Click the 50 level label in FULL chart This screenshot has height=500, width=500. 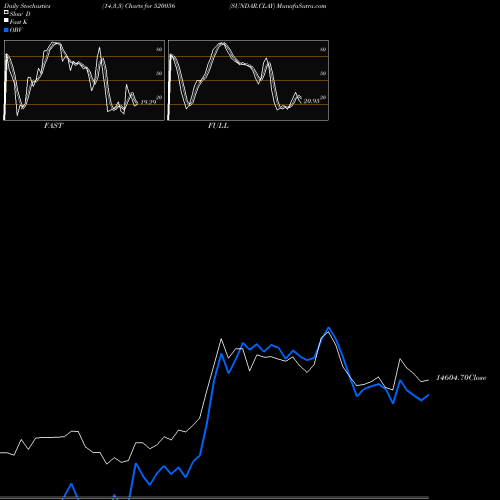coord(323,73)
